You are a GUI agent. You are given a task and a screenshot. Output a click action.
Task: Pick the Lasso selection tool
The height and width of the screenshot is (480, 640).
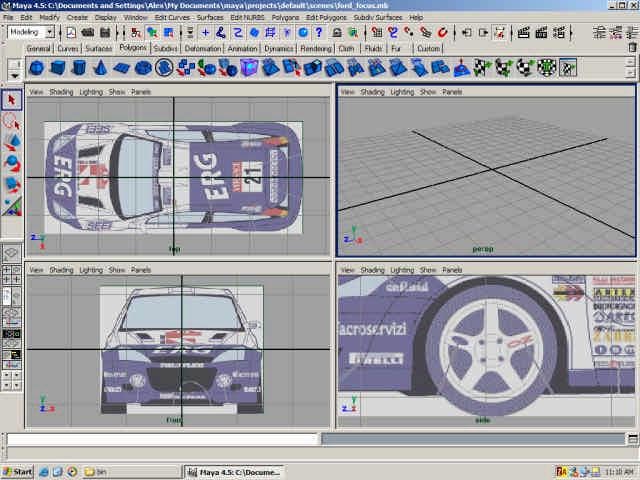[11, 121]
